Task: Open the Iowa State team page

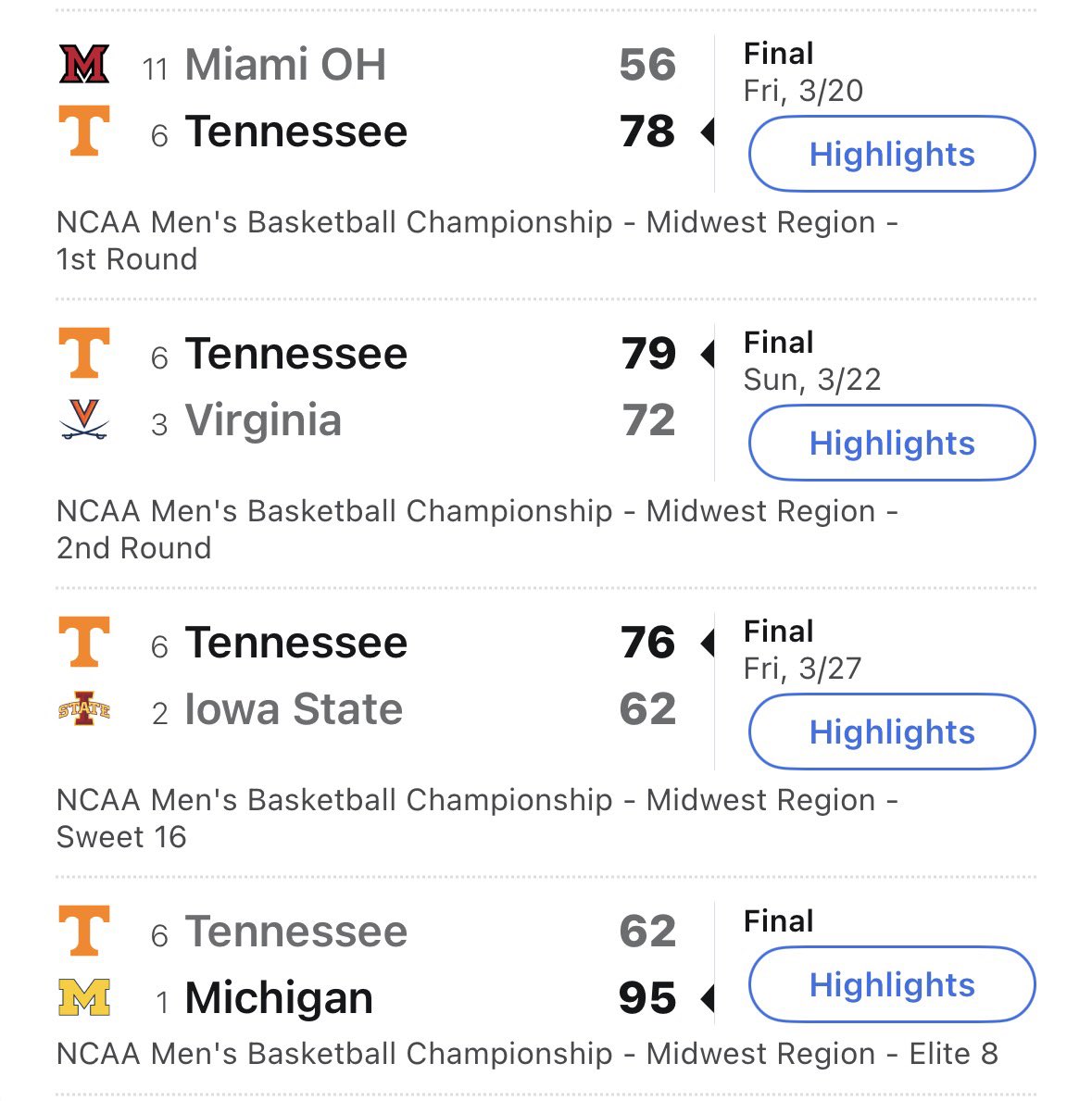Action: [294, 709]
